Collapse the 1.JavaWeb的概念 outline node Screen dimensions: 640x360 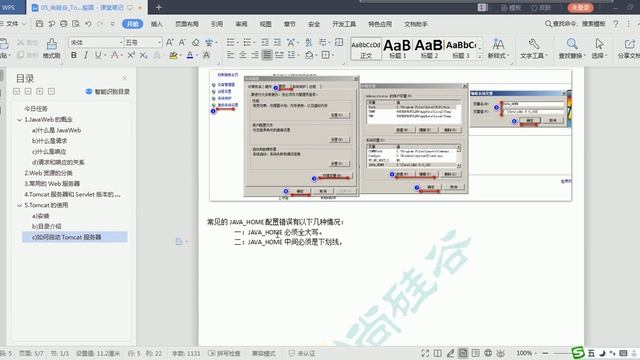[19, 120]
